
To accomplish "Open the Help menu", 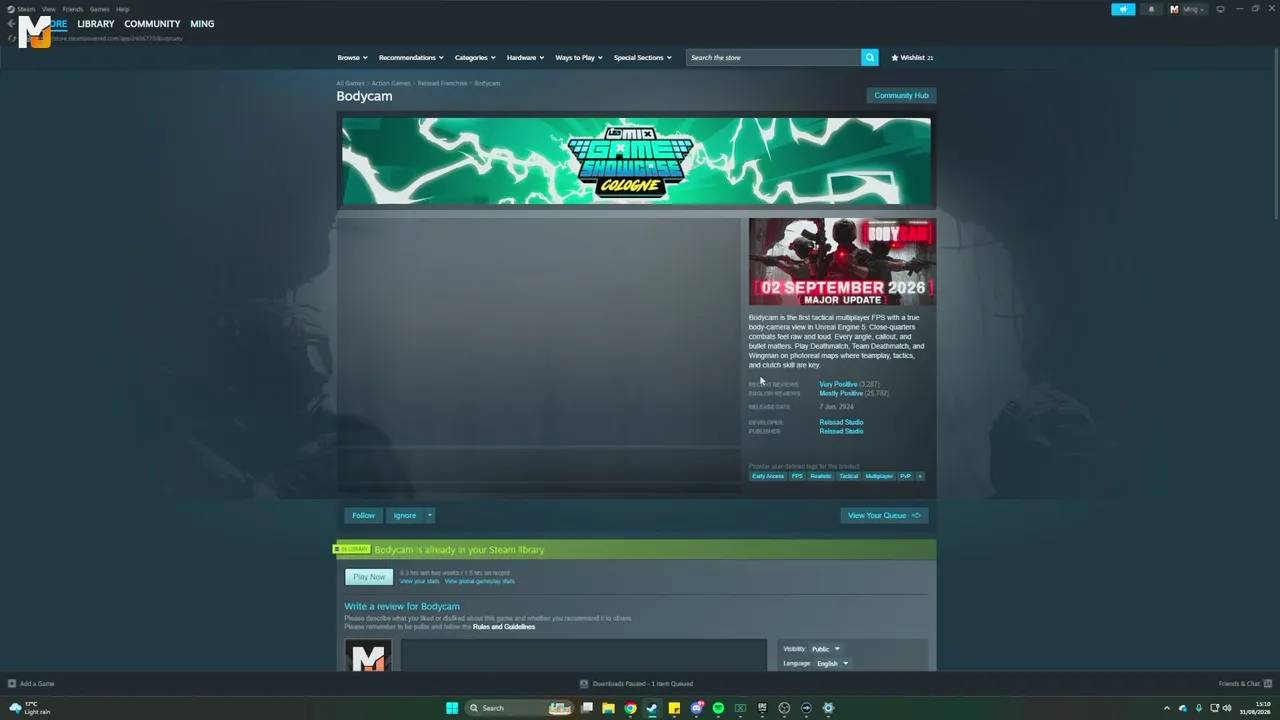I will pyautogui.click(x=122, y=9).
